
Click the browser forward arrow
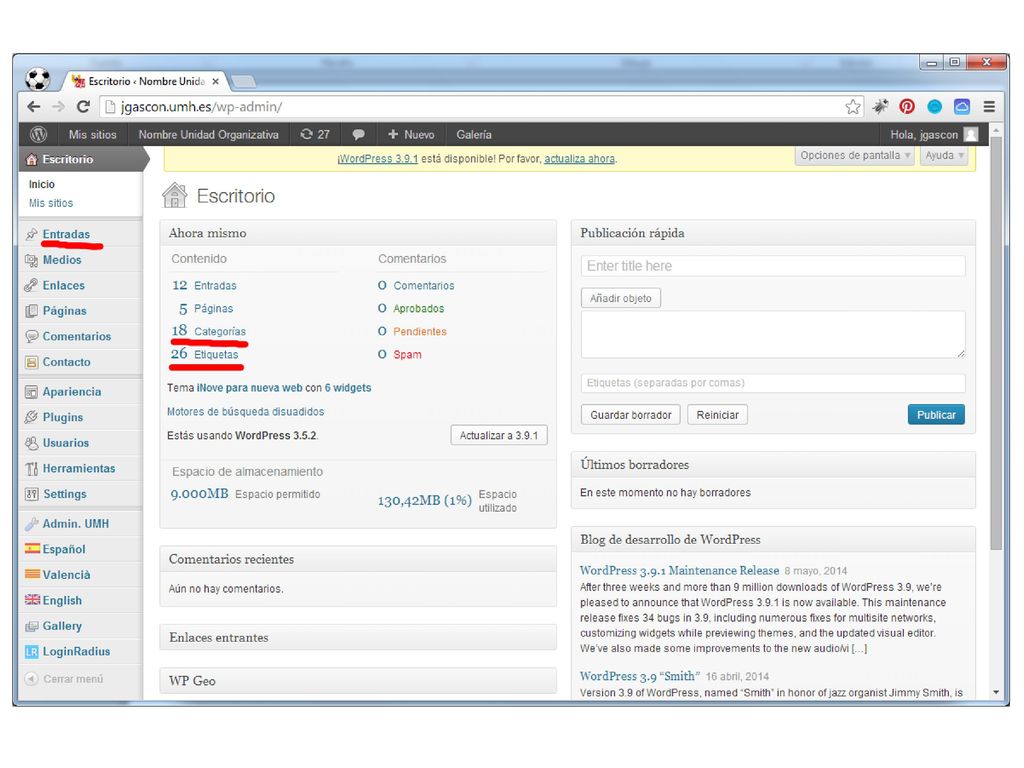coord(58,106)
